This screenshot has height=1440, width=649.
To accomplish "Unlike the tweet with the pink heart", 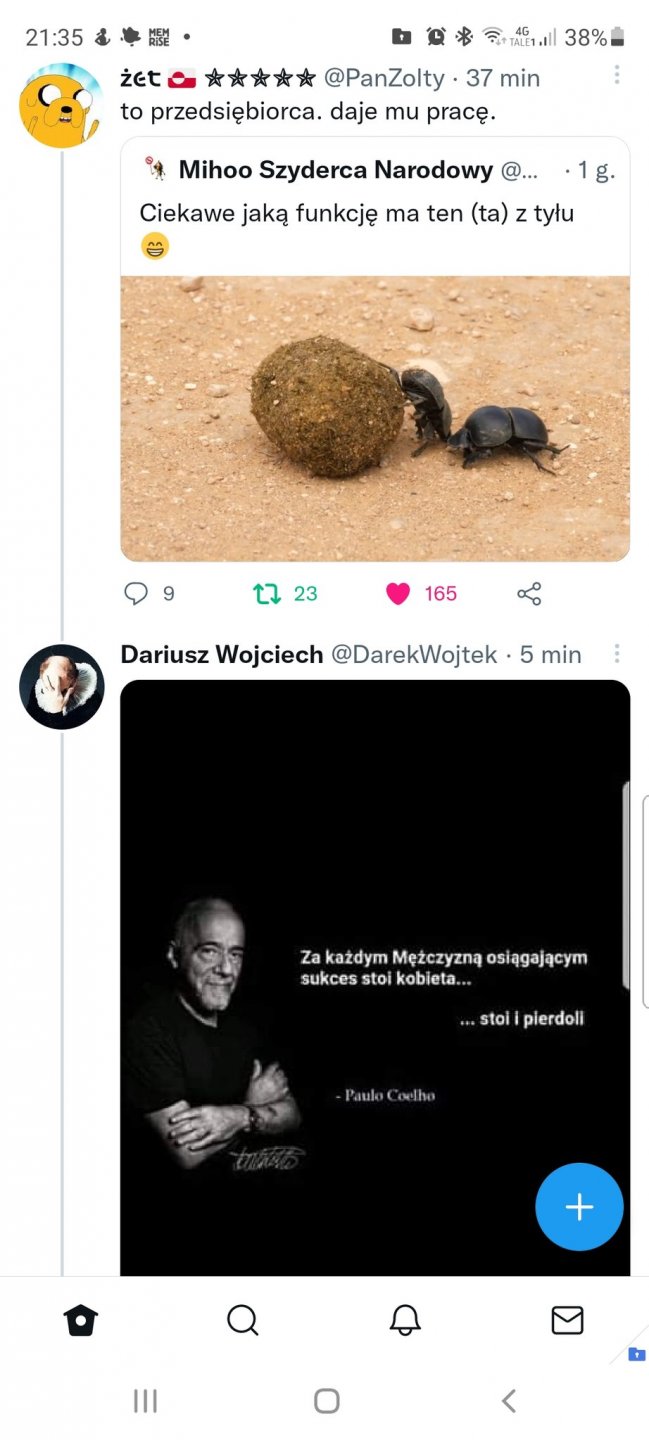I will tap(398, 594).
